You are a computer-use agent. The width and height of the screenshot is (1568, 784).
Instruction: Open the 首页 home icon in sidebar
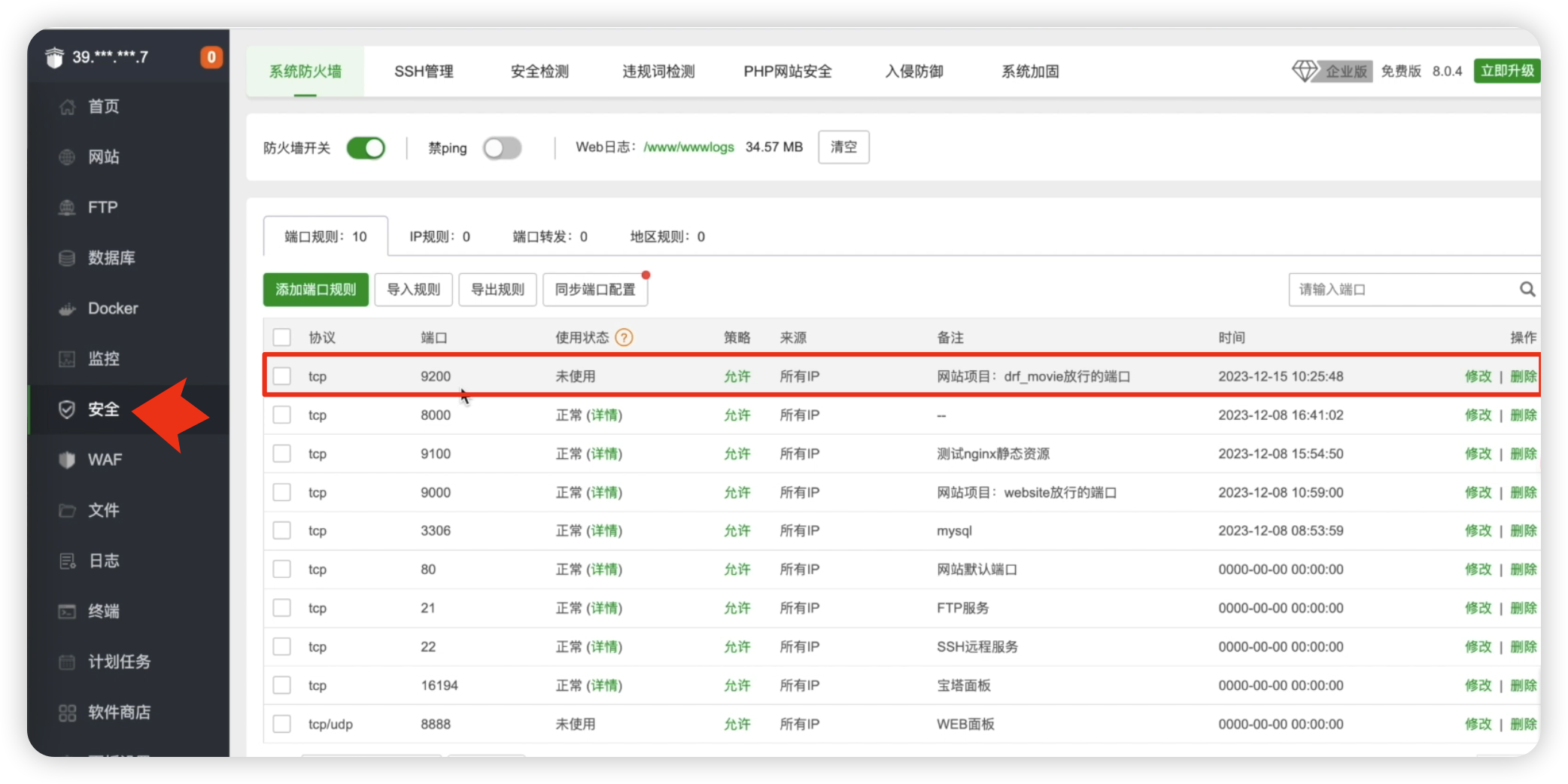(x=67, y=107)
